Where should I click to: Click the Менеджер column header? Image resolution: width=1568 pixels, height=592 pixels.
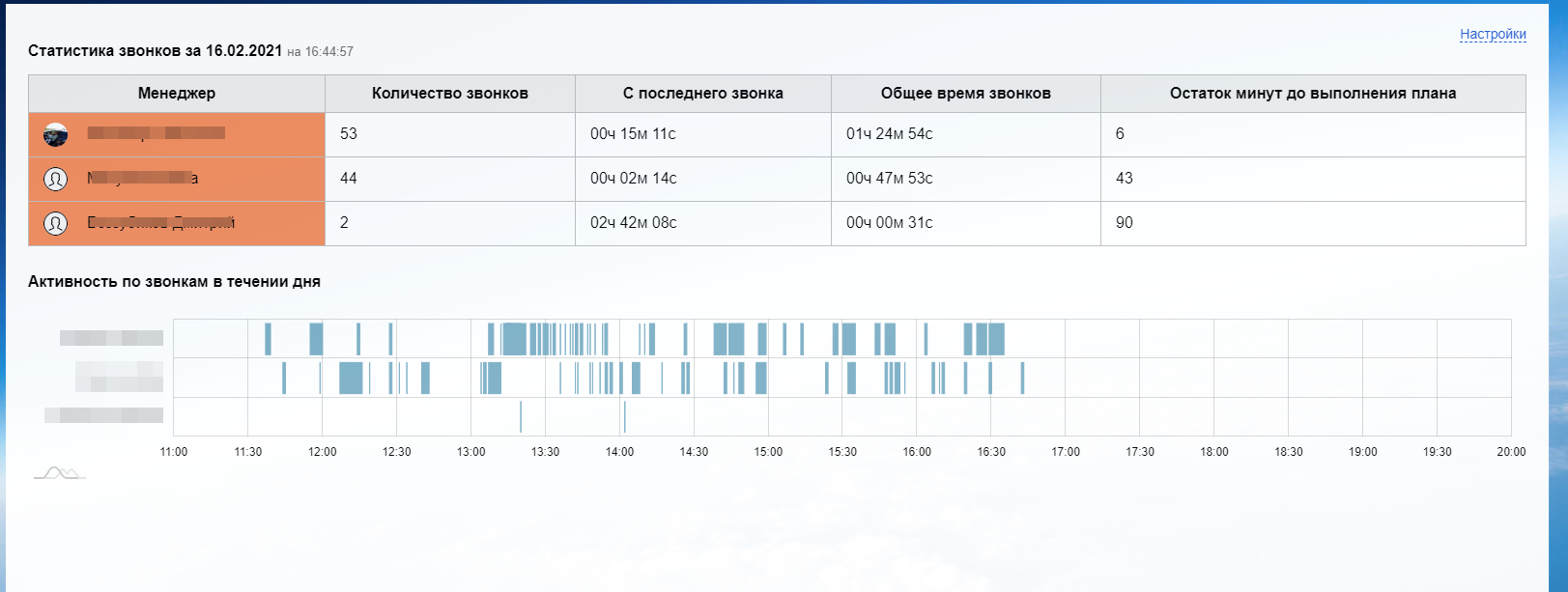pyautogui.click(x=177, y=94)
